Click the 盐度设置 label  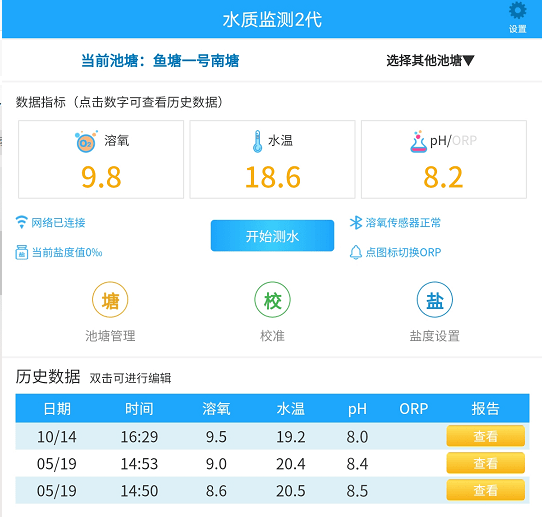[435, 336]
